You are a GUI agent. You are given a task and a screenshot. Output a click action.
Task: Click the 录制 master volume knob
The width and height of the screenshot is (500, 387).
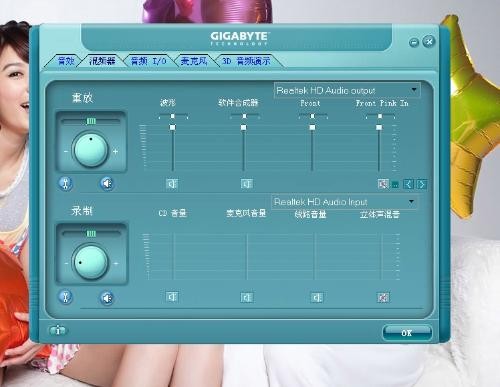click(x=91, y=262)
